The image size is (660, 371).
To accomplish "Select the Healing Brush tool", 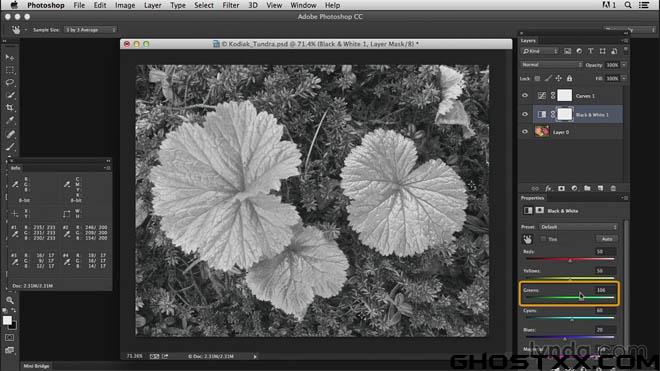I will (x=10, y=134).
